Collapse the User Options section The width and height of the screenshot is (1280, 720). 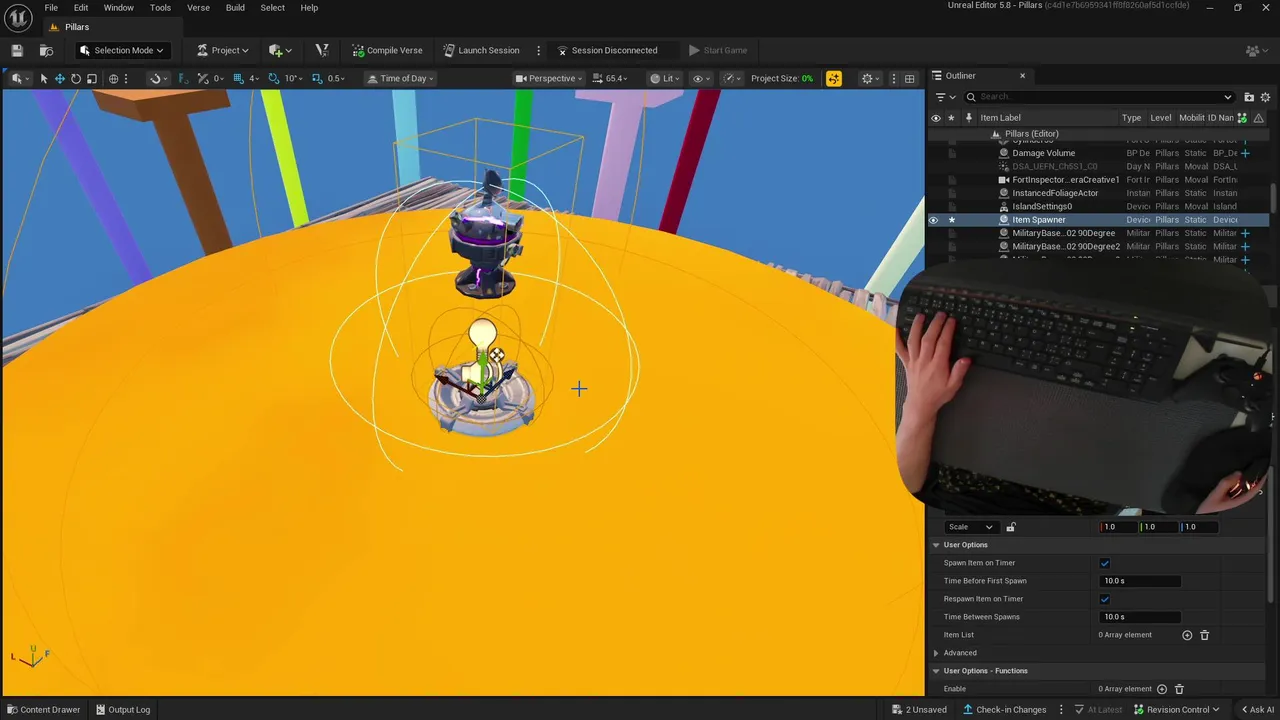[x=936, y=545]
